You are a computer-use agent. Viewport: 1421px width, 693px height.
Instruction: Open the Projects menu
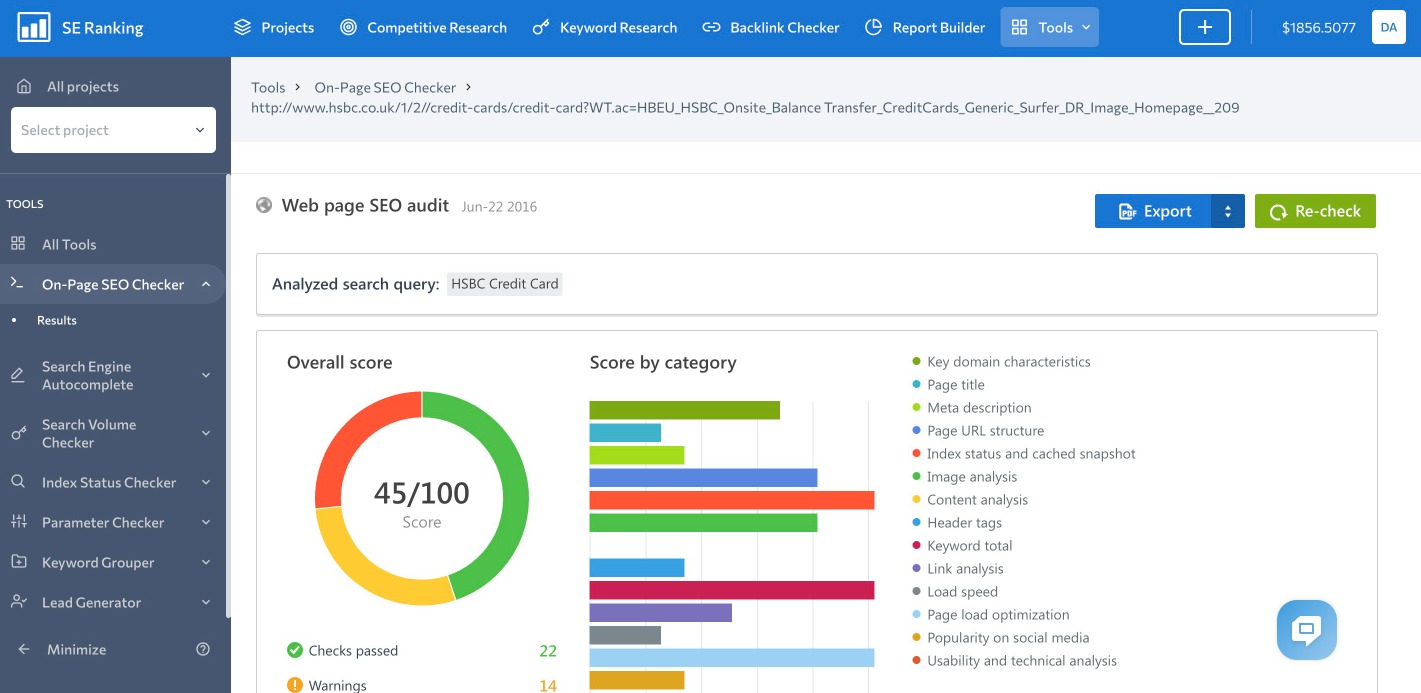pos(274,27)
